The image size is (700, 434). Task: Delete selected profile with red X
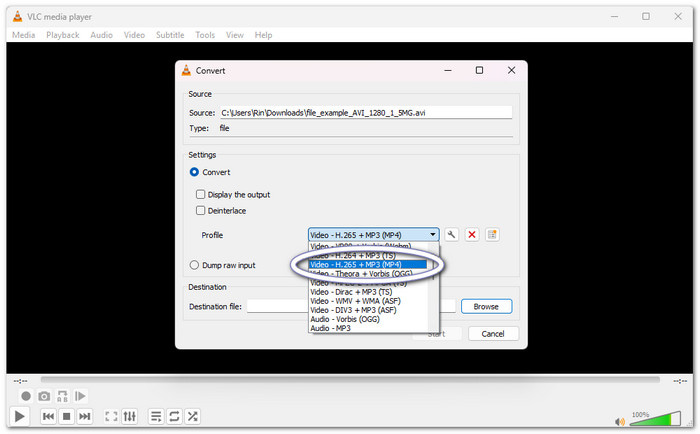471,234
